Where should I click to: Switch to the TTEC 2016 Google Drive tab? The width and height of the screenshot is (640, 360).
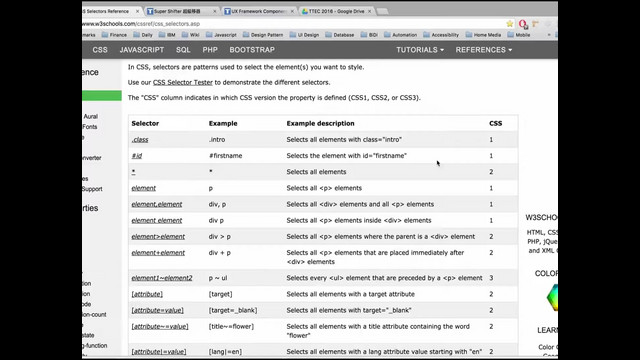pos(336,11)
